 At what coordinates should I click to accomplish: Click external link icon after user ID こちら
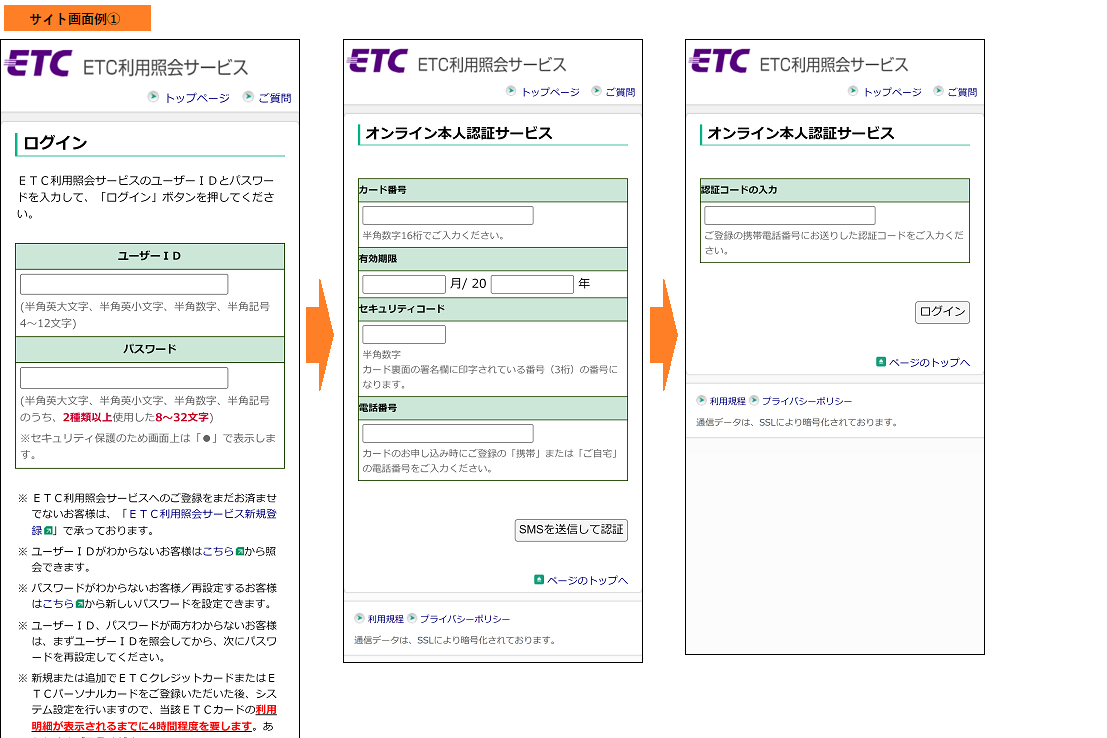click(x=239, y=551)
